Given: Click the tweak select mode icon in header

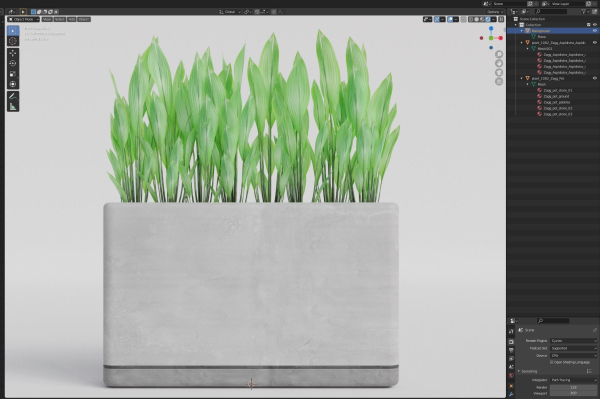Looking at the screenshot, I should [x=23, y=12].
